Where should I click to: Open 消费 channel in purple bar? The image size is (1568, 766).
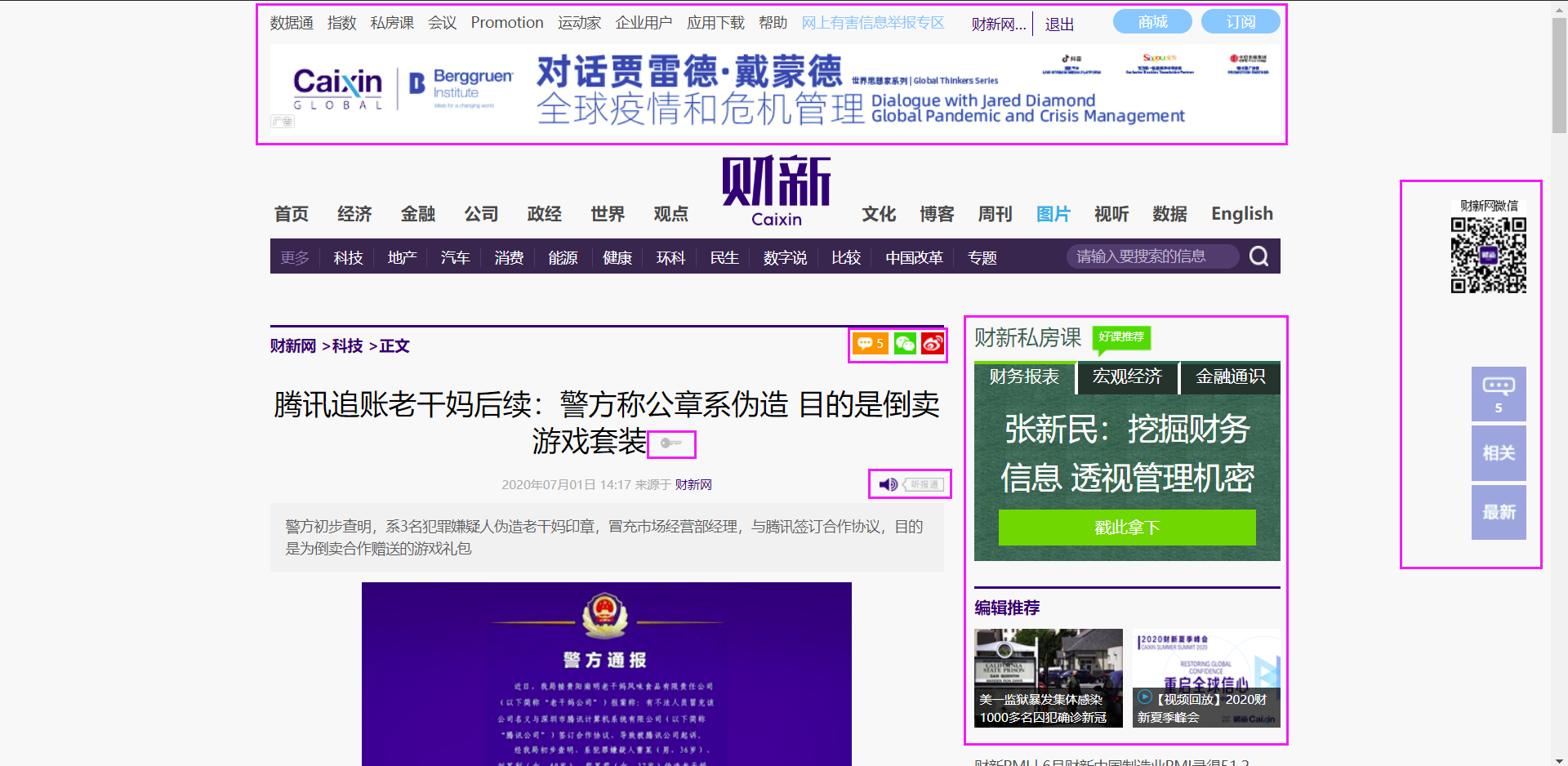coord(509,257)
